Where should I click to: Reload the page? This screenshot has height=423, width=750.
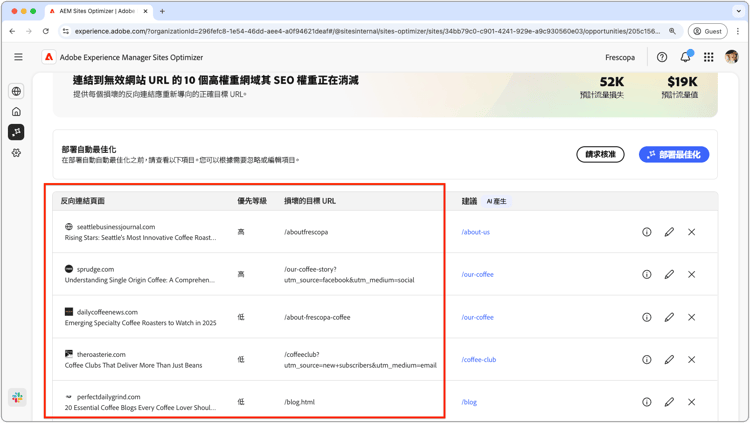(45, 31)
